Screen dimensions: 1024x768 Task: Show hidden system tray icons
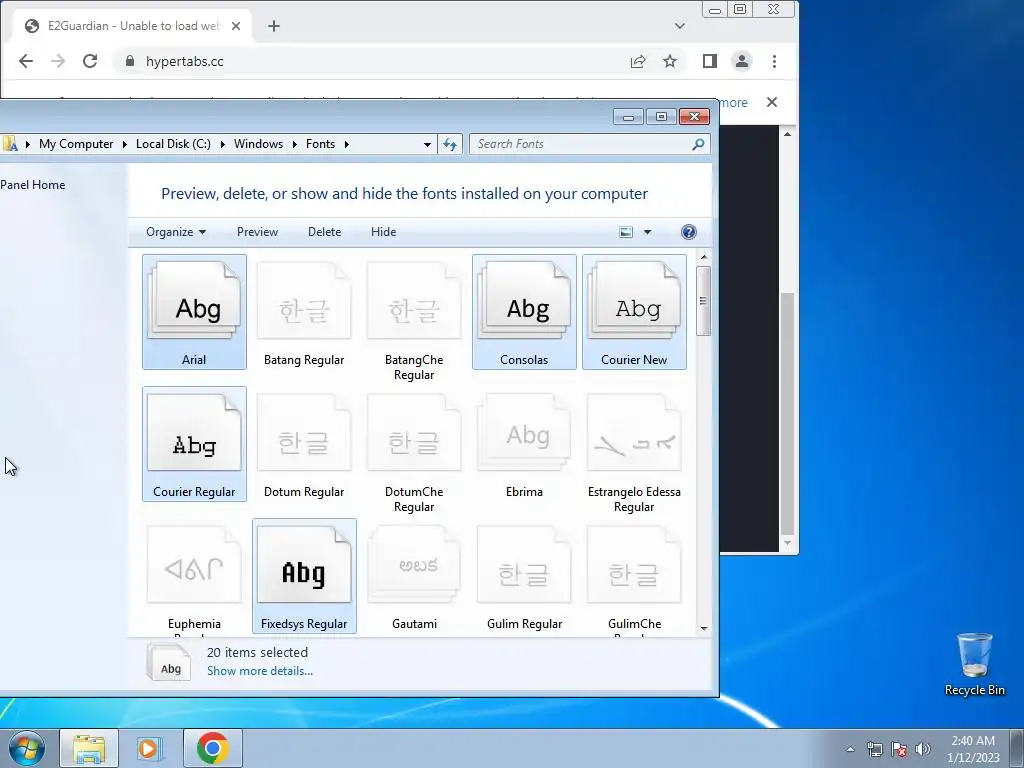point(850,749)
